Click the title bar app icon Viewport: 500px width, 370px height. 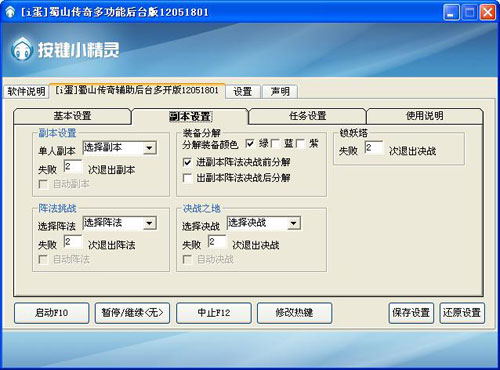(x=10, y=12)
